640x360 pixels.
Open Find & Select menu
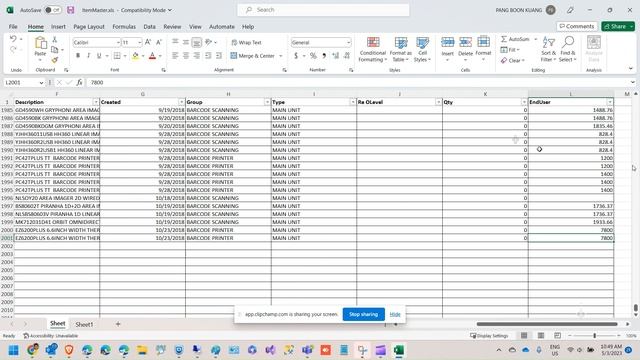point(567,49)
